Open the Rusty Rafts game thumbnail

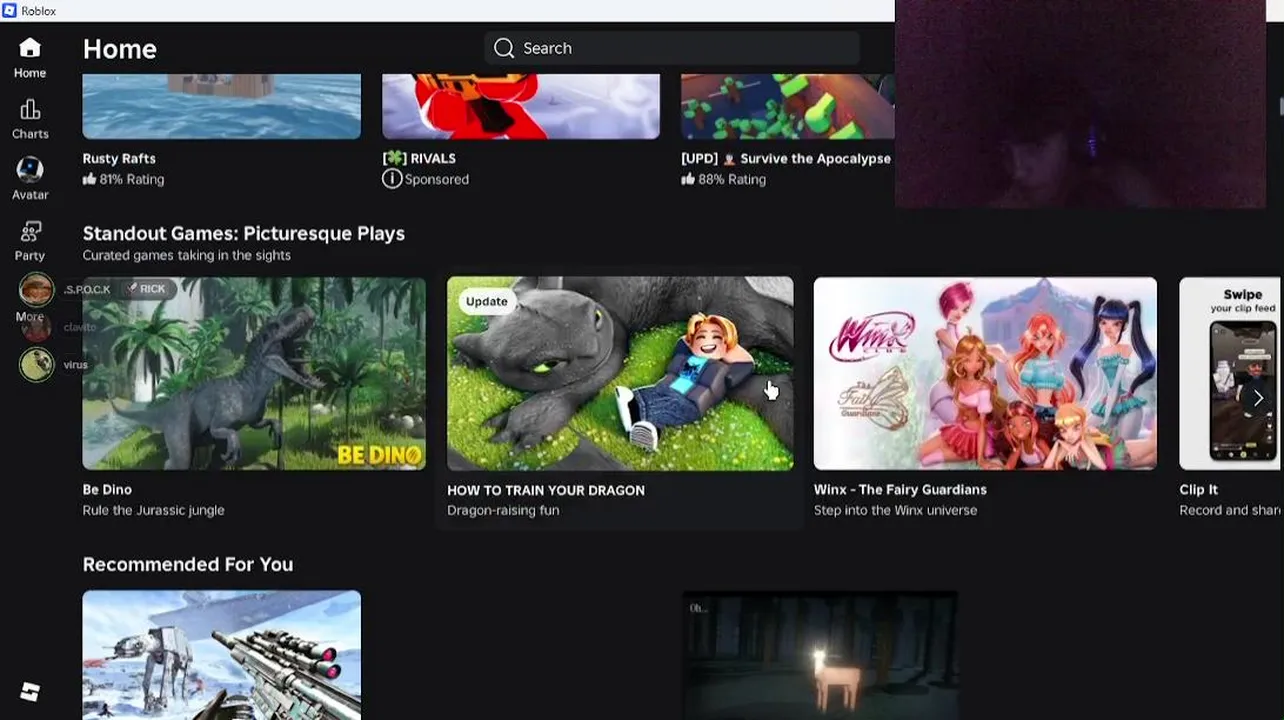(x=222, y=106)
